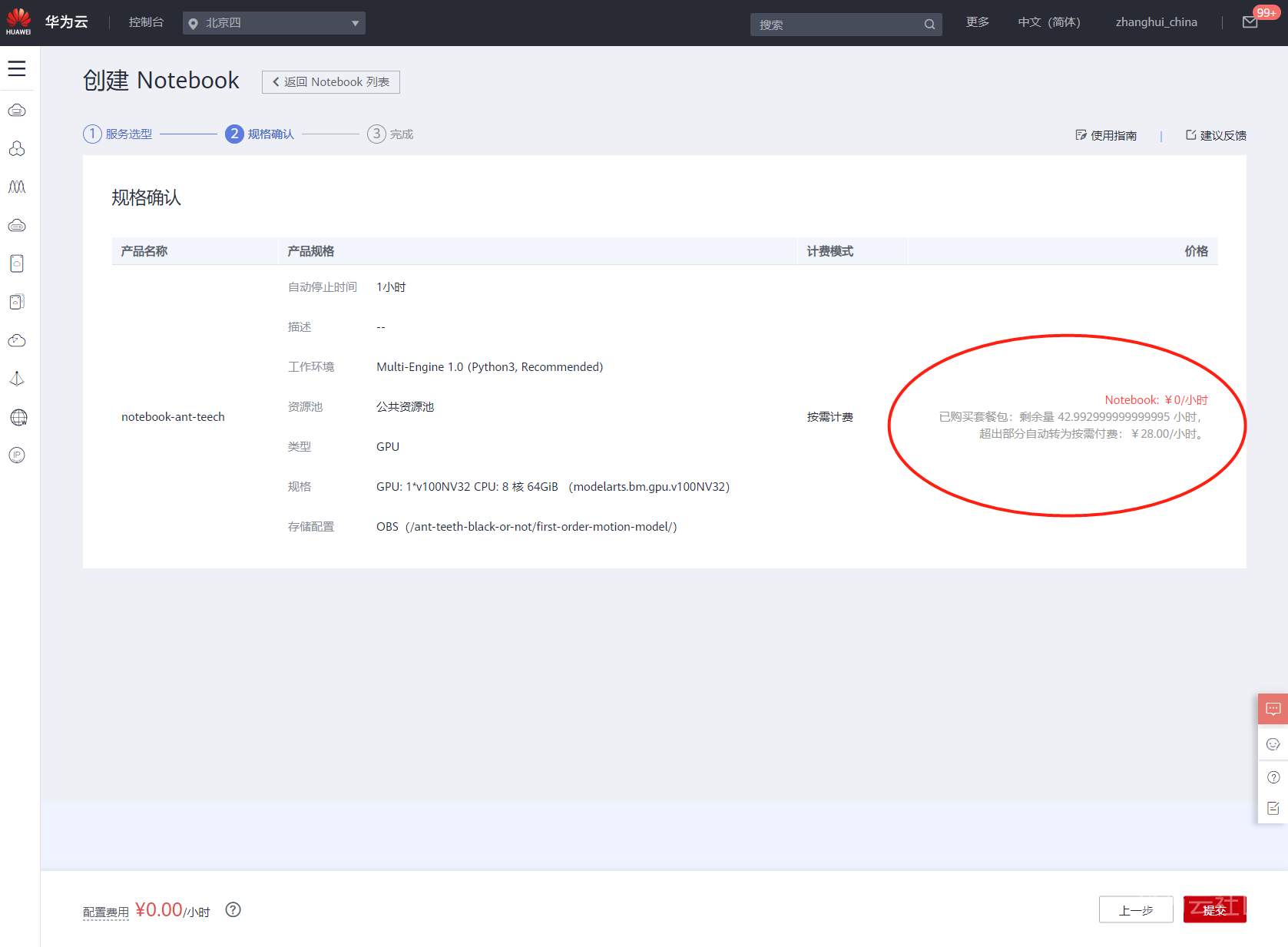Click product name notebook-ant-teech
This screenshot has height=947, width=1288.
click(x=173, y=417)
